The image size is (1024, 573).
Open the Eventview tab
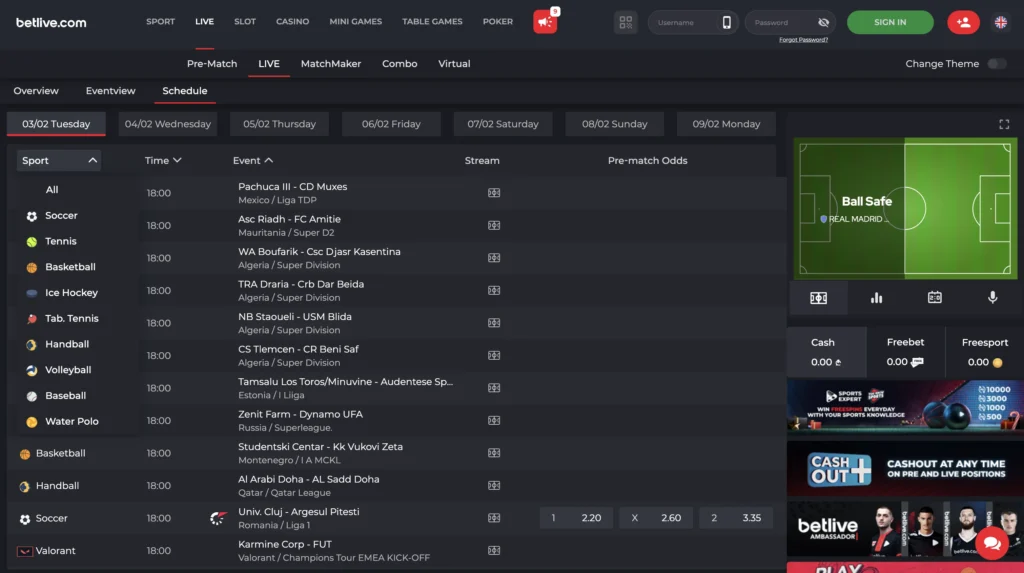pyautogui.click(x=110, y=91)
